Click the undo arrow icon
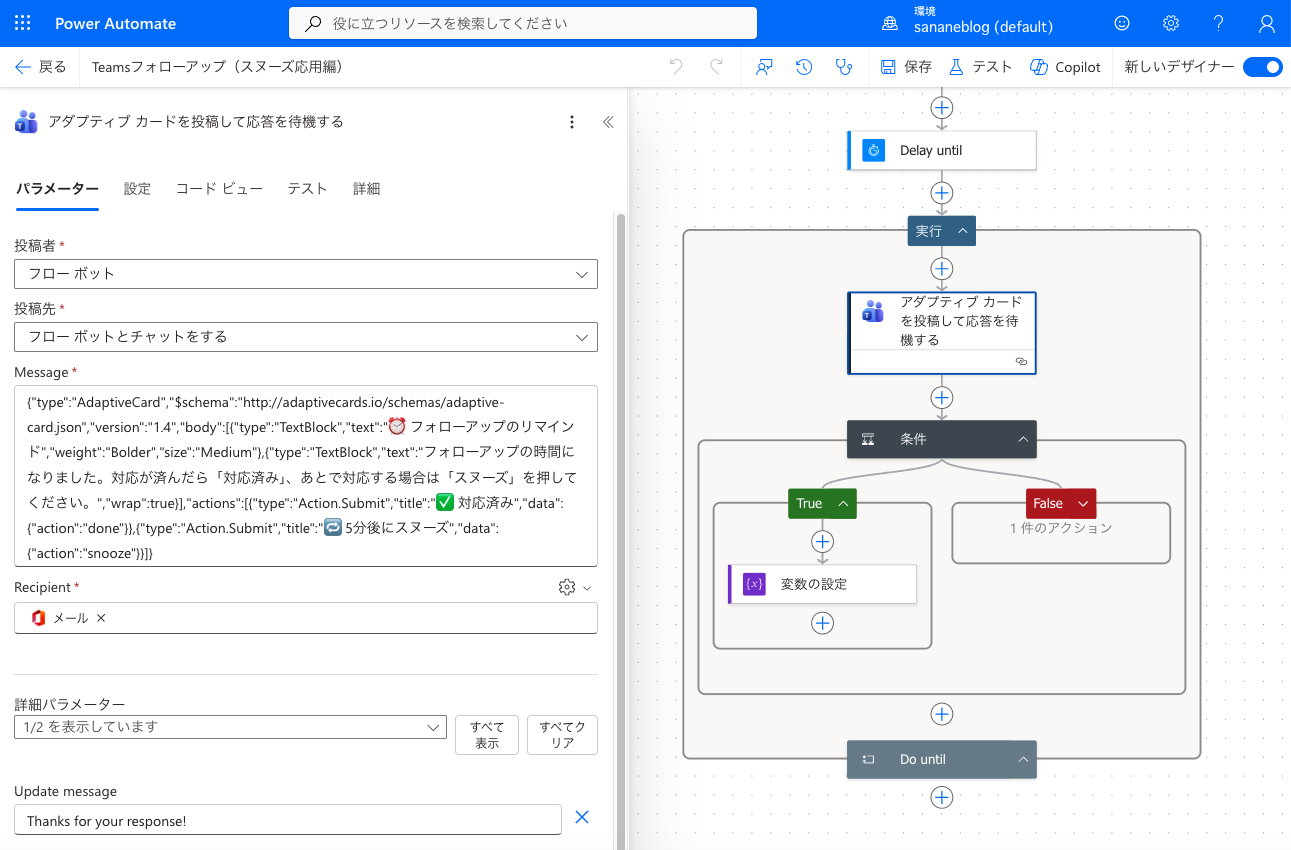The width and height of the screenshot is (1291, 850). [x=677, y=67]
